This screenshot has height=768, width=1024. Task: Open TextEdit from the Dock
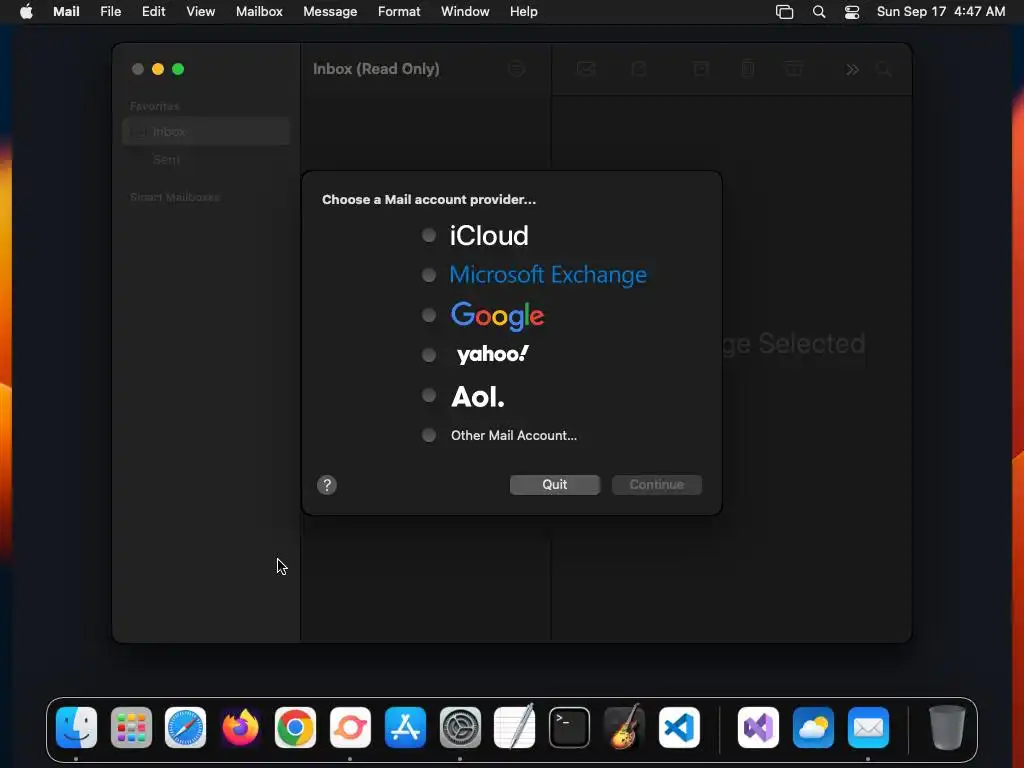coord(515,728)
